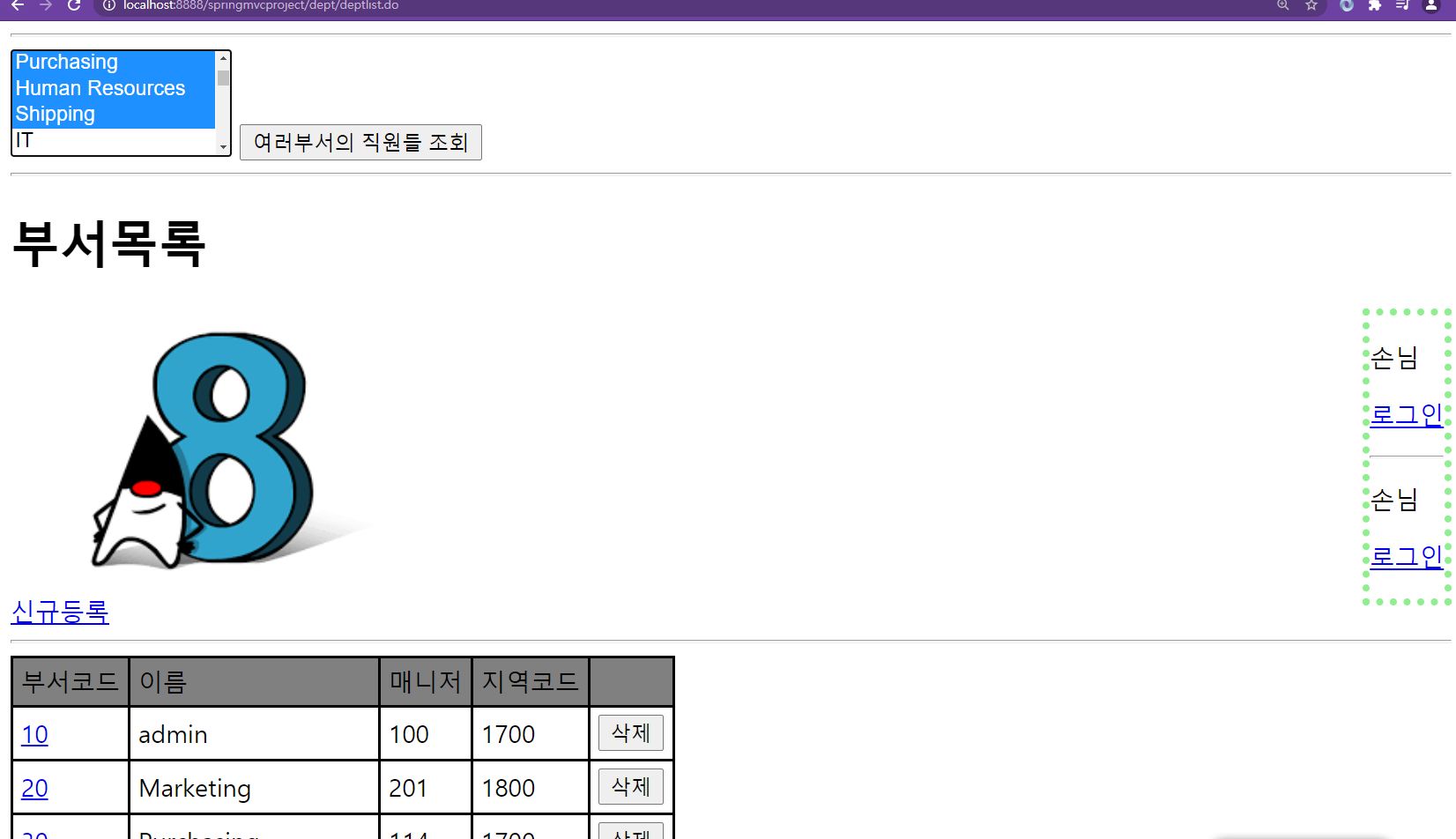1456x839 pixels.
Task: Select IT in the department list box
Action: point(114,141)
